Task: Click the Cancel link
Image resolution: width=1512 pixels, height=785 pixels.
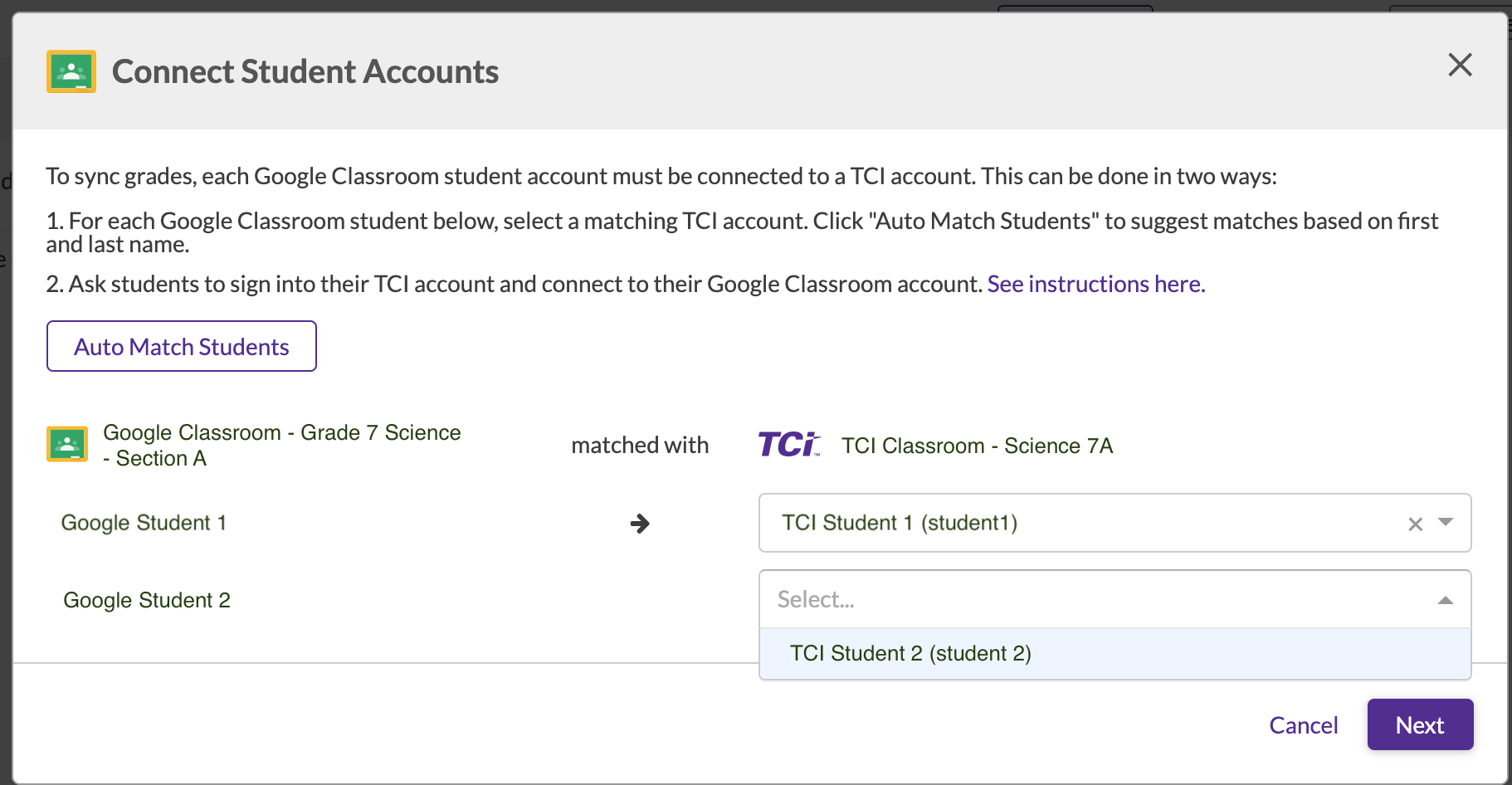Action: pos(1304,724)
